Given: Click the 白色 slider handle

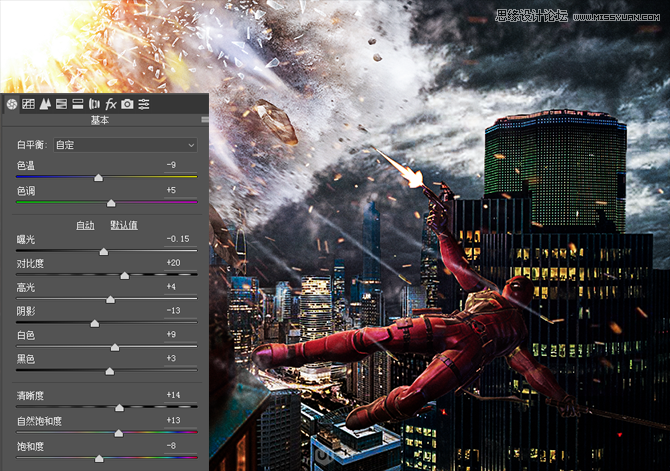Looking at the screenshot, I should 115,347.
